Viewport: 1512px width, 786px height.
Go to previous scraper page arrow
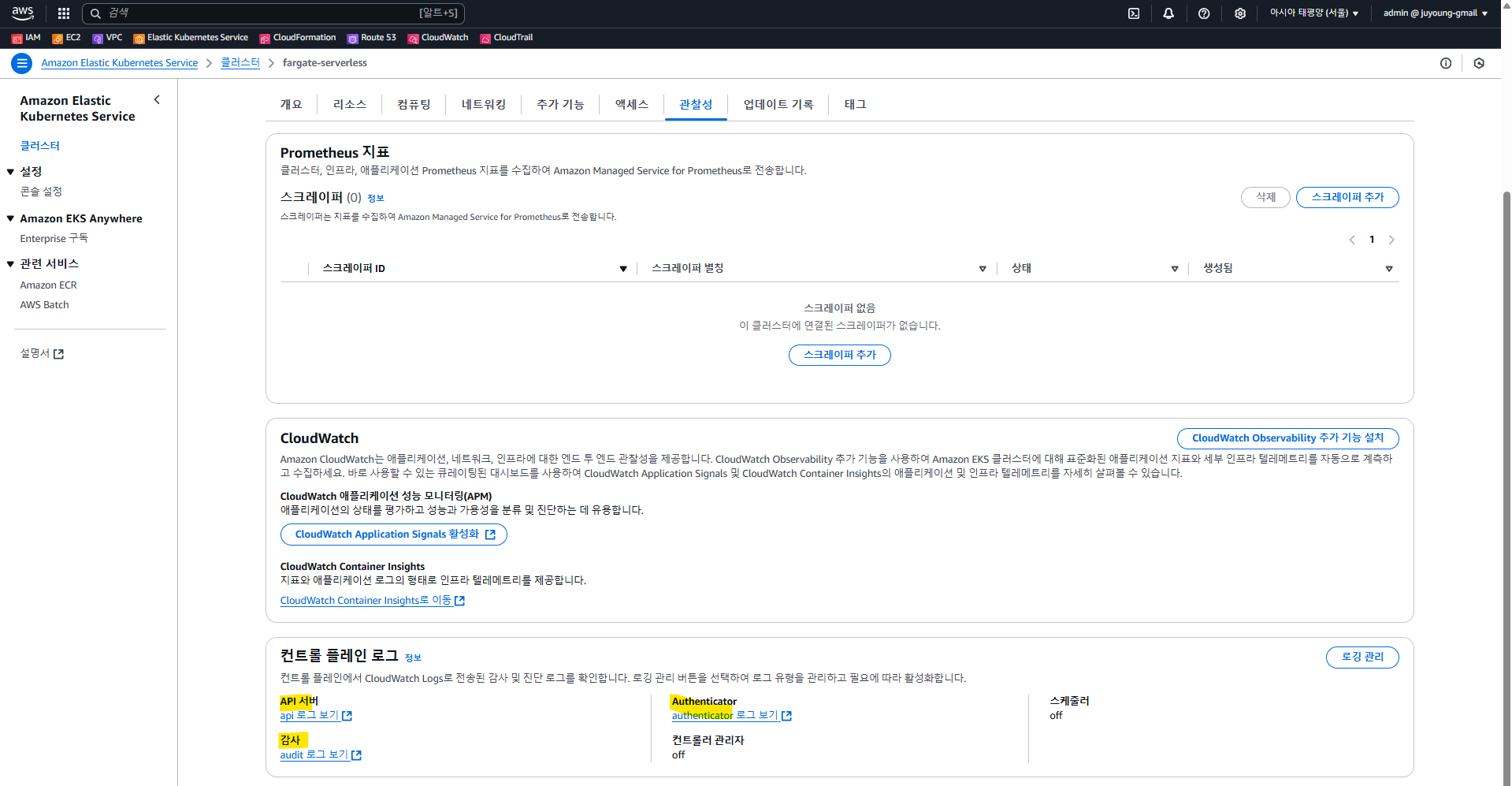pos(1352,240)
